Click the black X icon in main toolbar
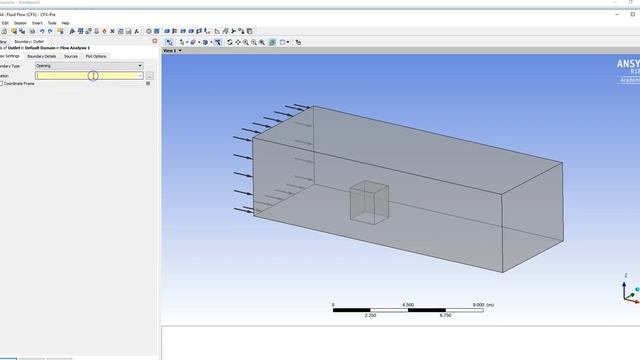Image resolution: width=640 pixels, height=360 pixels. (112, 31)
